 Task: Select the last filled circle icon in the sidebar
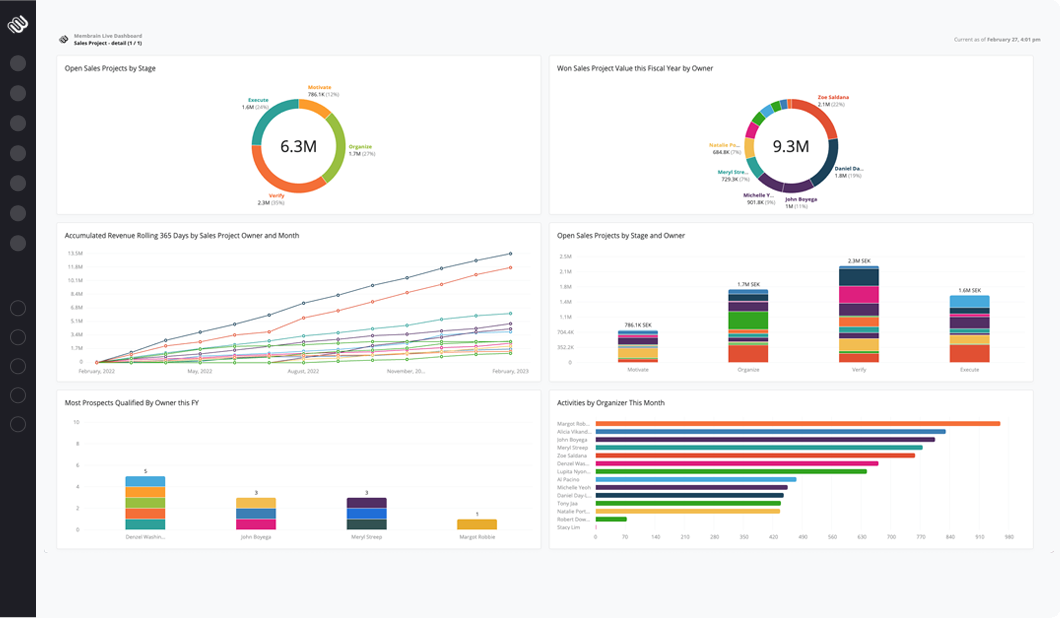tap(17, 243)
